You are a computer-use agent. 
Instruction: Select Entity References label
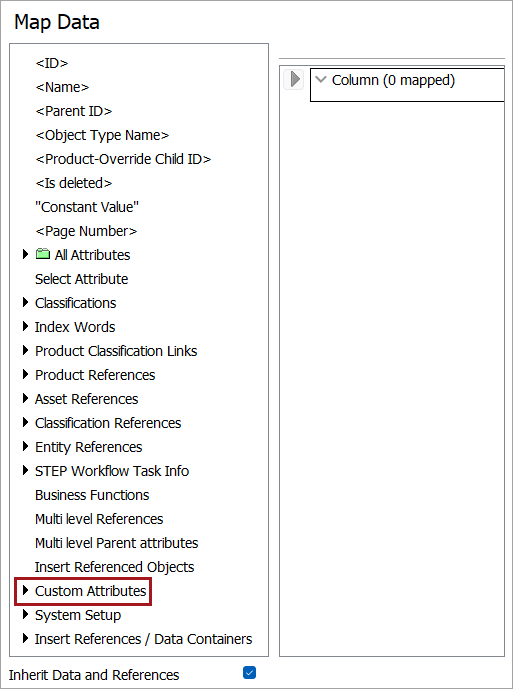coord(89,447)
